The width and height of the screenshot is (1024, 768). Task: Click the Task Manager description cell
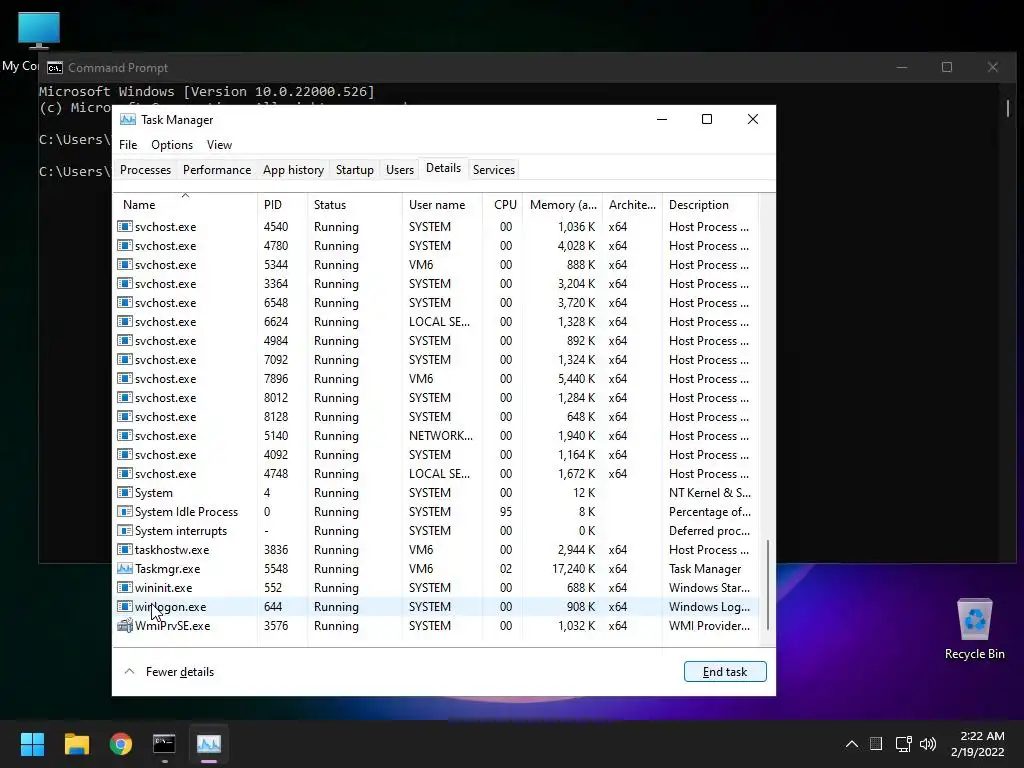pos(705,569)
